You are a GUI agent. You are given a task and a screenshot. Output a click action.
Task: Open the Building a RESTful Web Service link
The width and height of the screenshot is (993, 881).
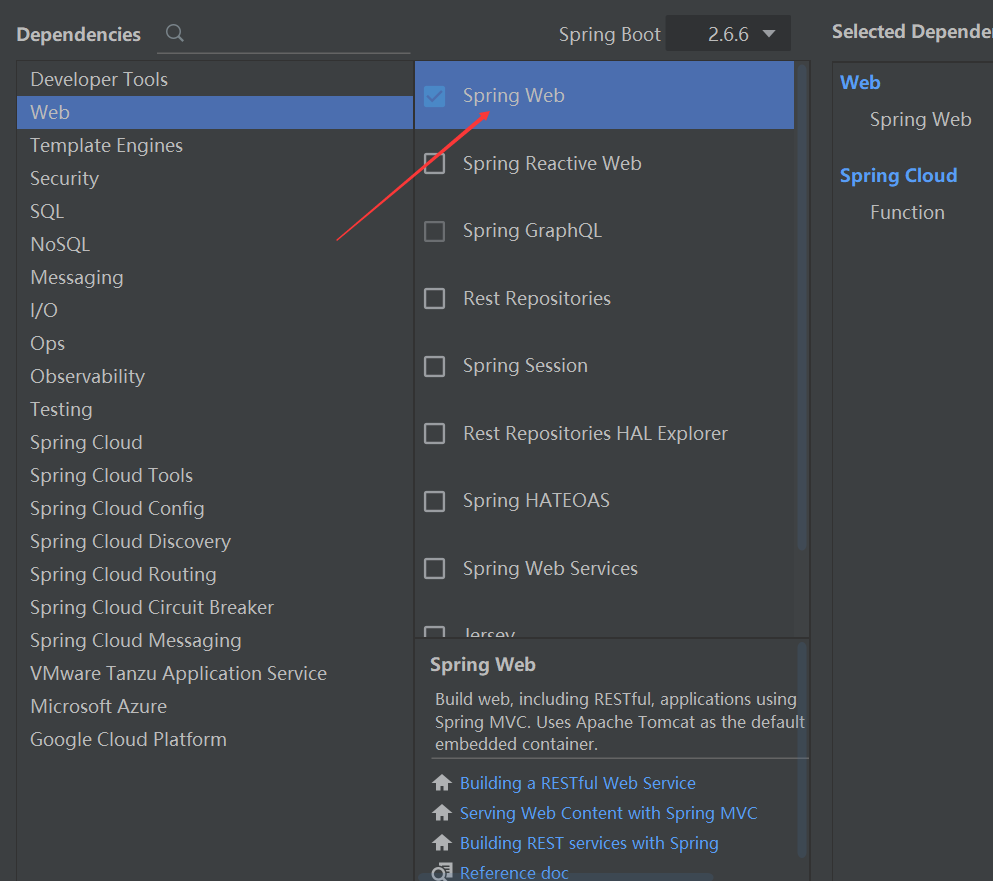tap(578, 783)
